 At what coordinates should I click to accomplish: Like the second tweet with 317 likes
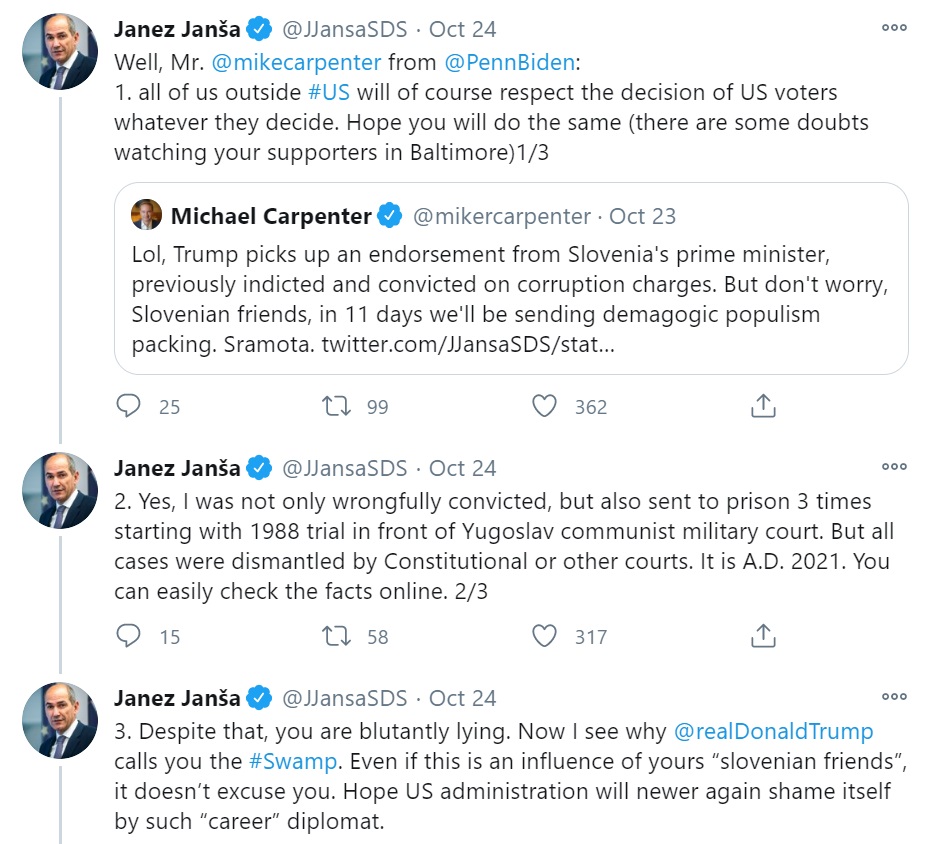click(x=544, y=636)
